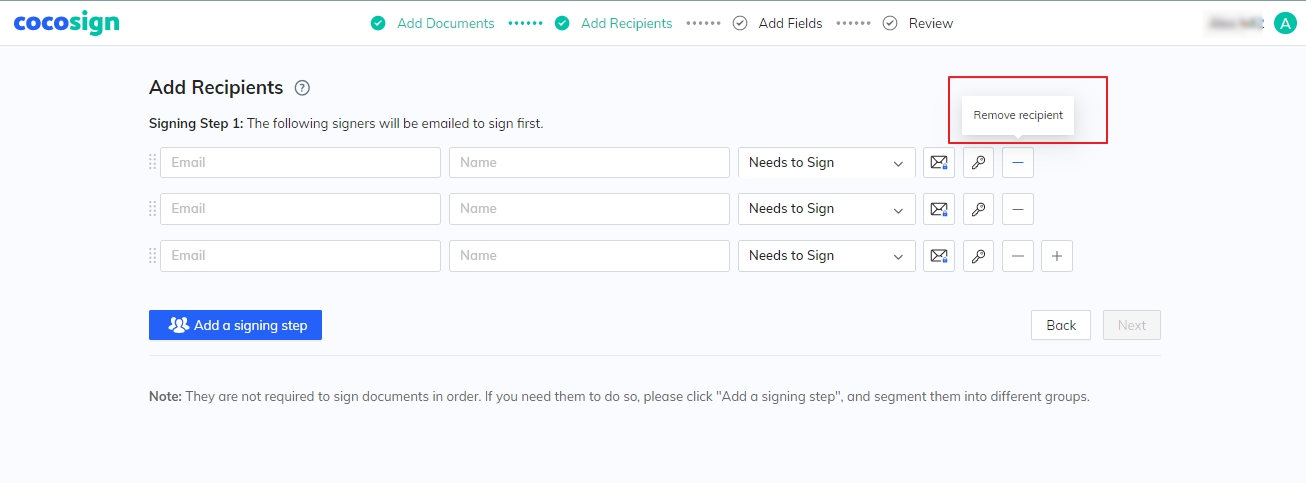The image size is (1306, 483).
Task: Click the help question mark beside Add Recipients
Action: coord(303,88)
